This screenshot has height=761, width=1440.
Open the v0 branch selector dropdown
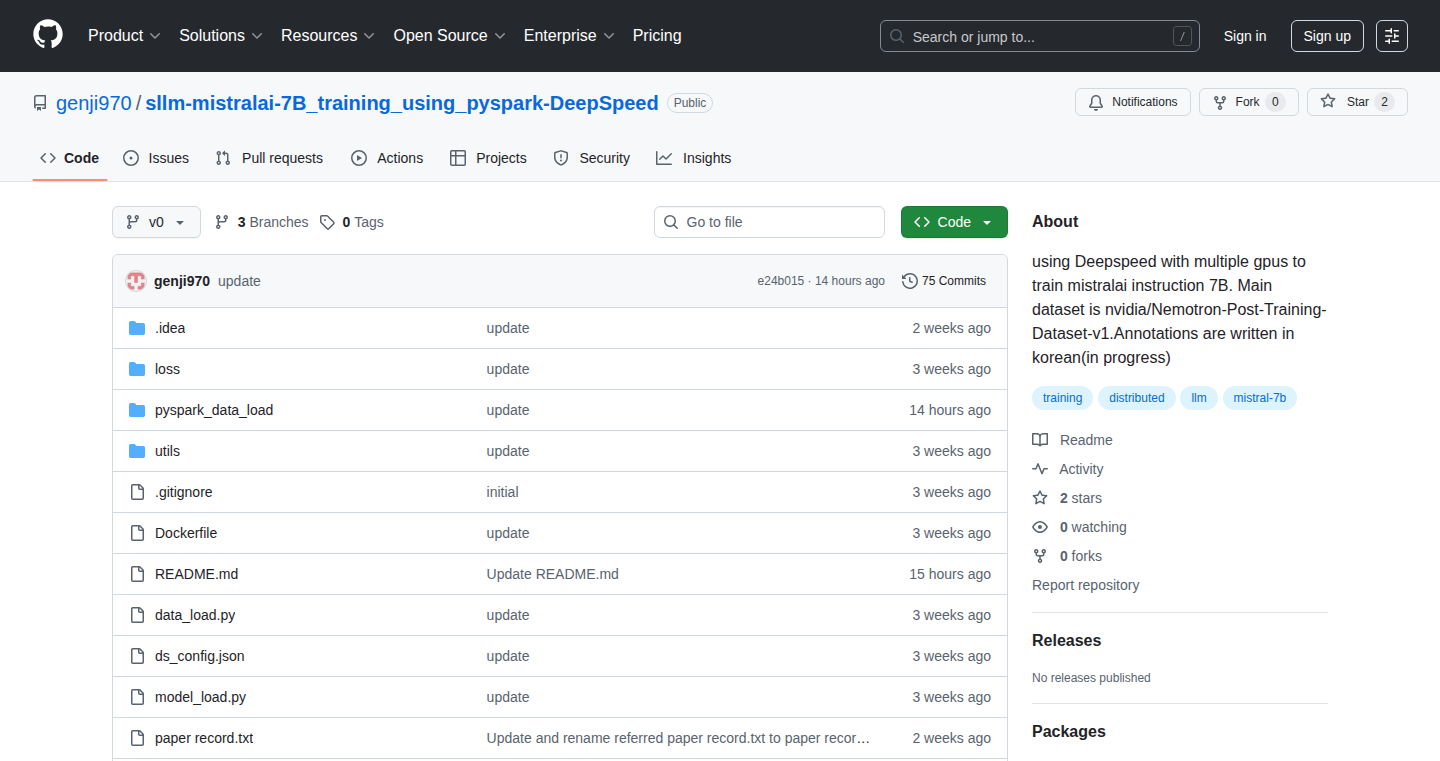[156, 222]
